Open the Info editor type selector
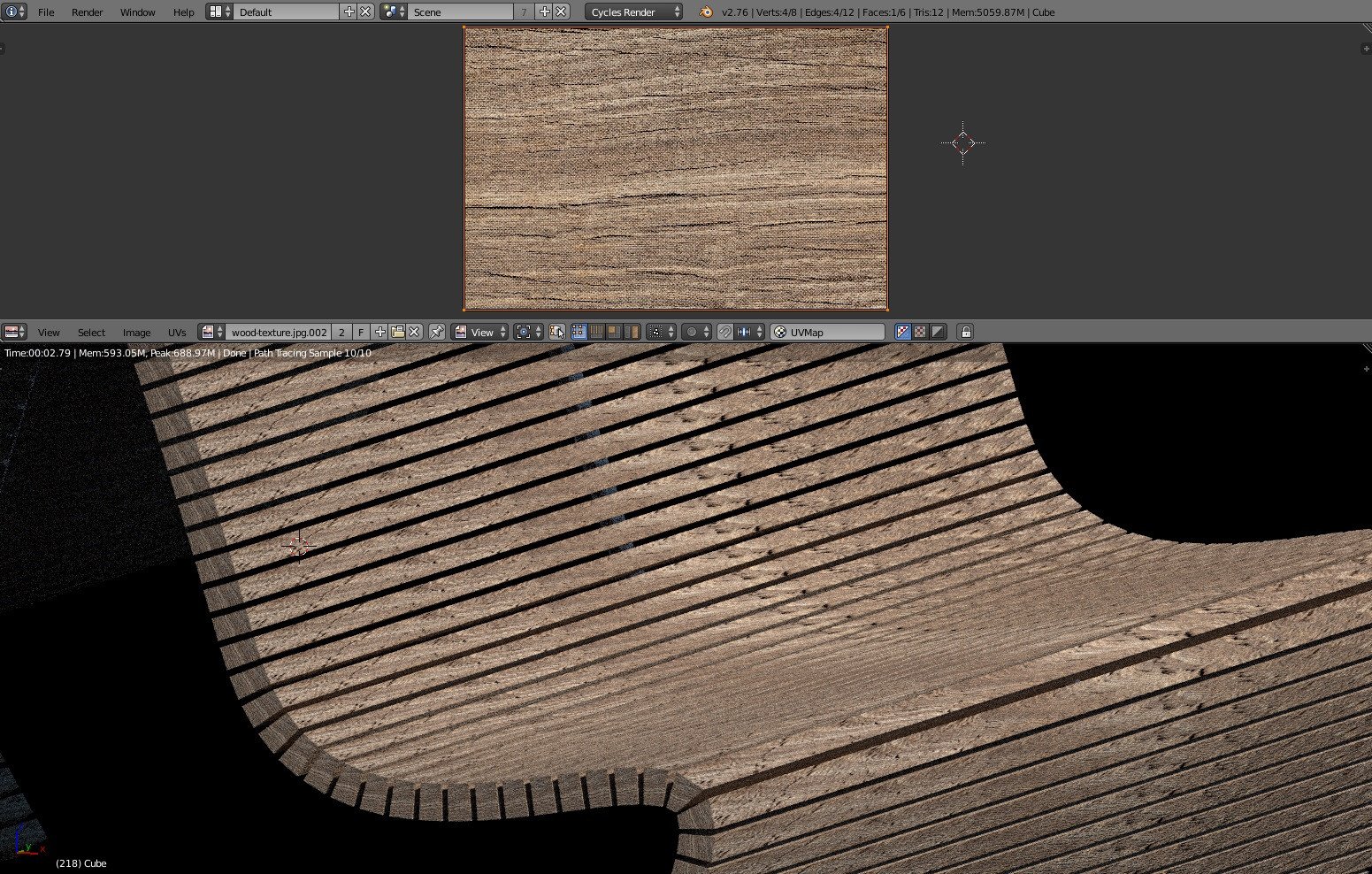Viewport: 1372px width, 874px height. click(15, 11)
